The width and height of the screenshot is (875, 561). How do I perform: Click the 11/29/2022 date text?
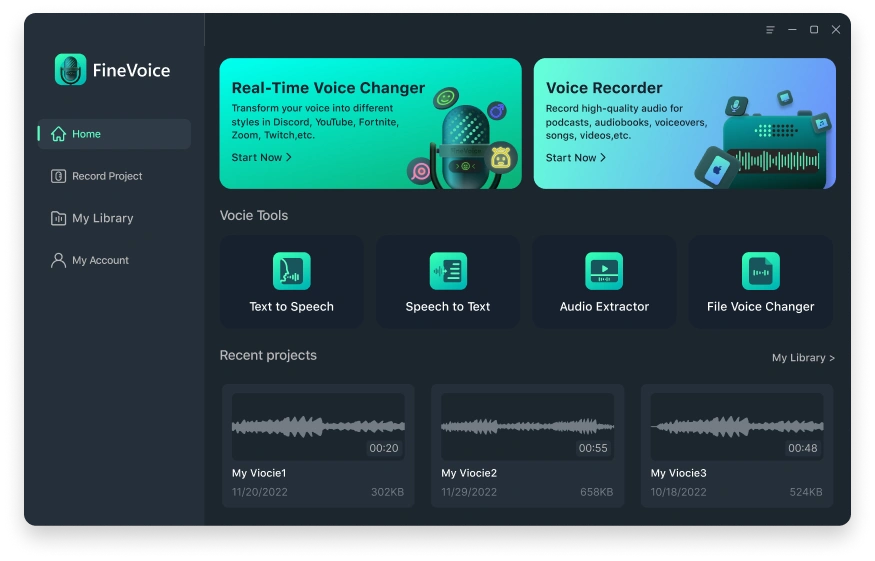tap(469, 492)
